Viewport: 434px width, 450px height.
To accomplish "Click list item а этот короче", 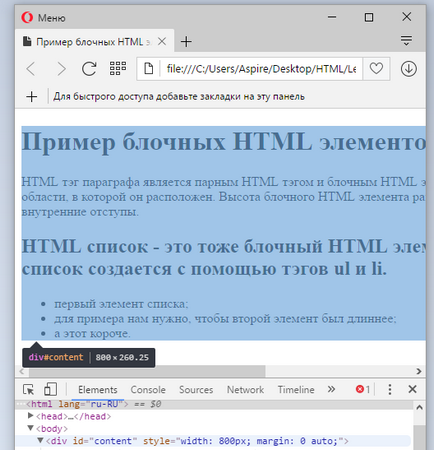I will (x=92, y=333).
